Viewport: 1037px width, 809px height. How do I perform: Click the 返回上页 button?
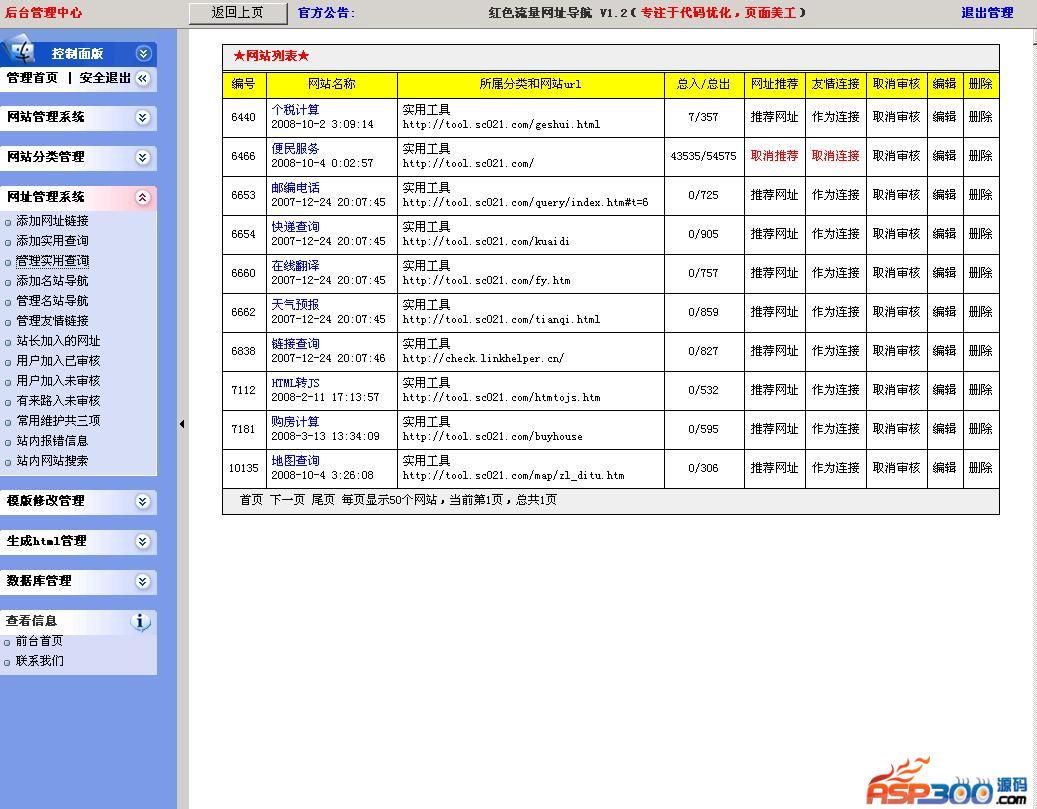[x=238, y=13]
